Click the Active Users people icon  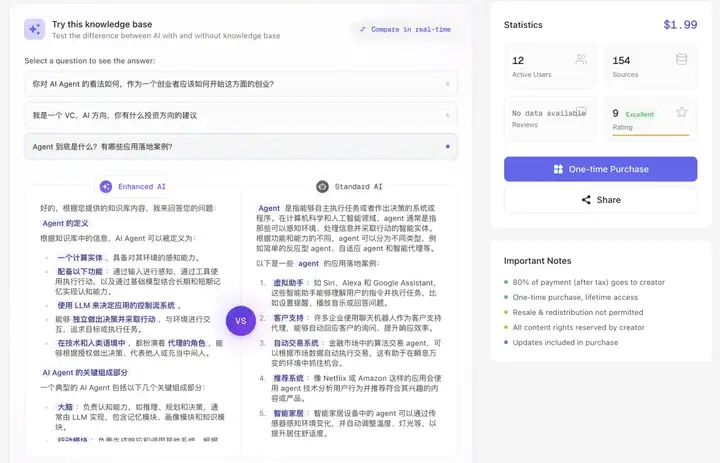[581, 59]
